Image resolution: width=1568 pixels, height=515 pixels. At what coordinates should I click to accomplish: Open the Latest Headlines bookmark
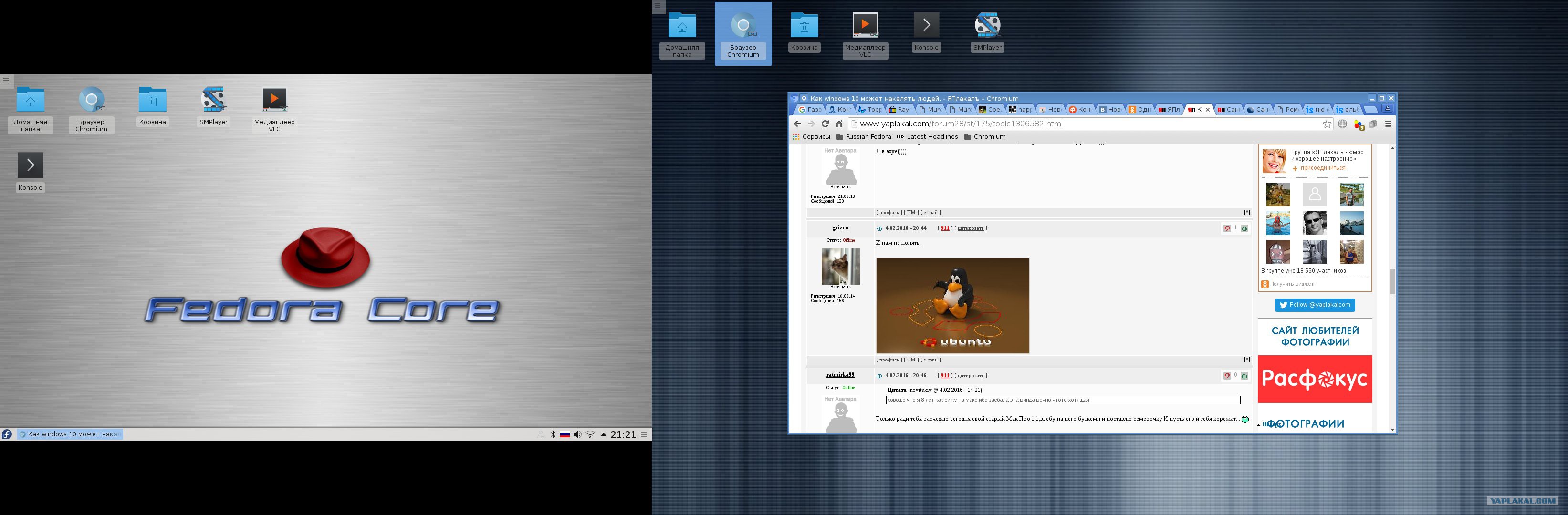[x=928, y=137]
